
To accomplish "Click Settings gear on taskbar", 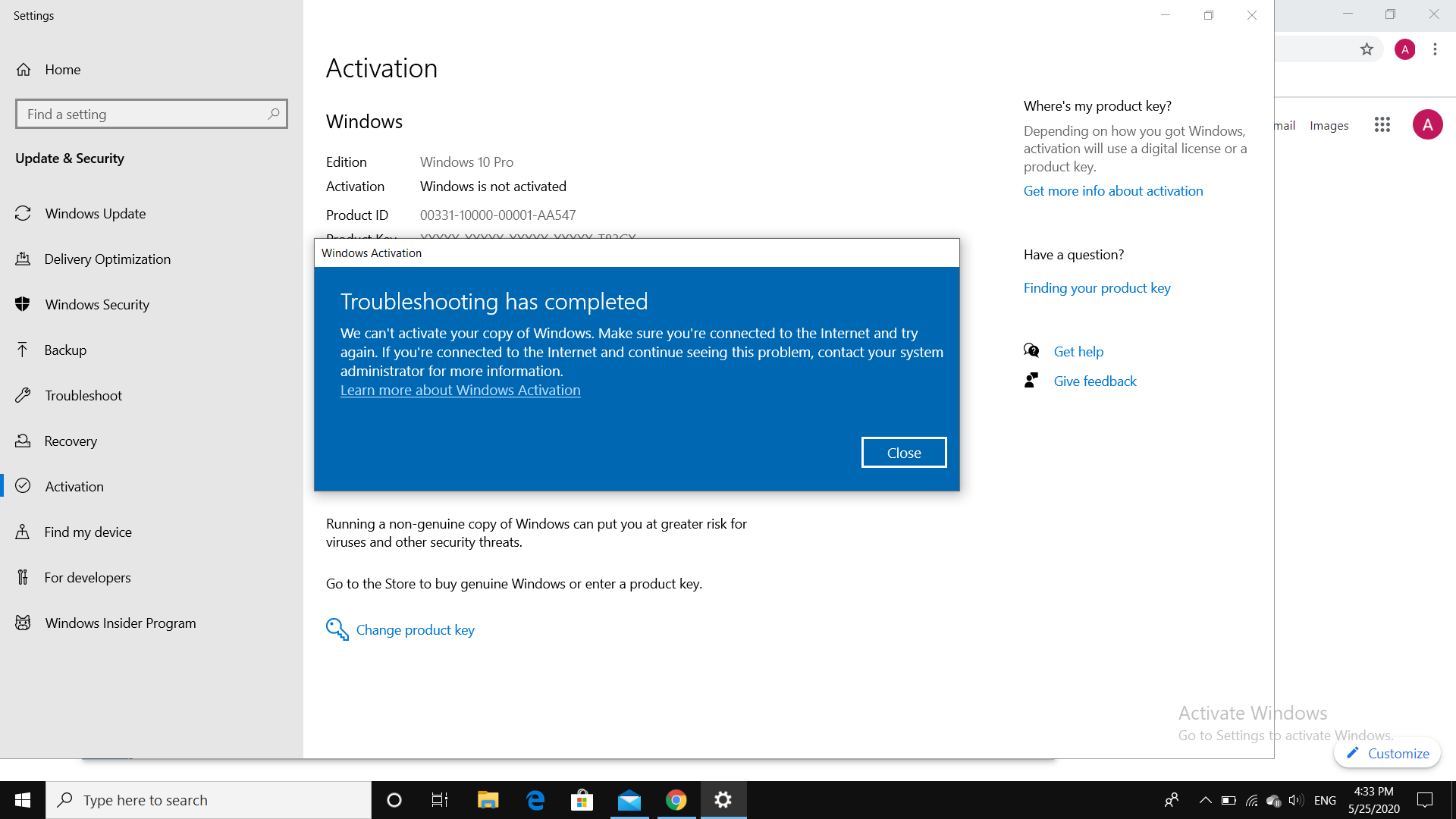I will pyautogui.click(x=723, y=800).
